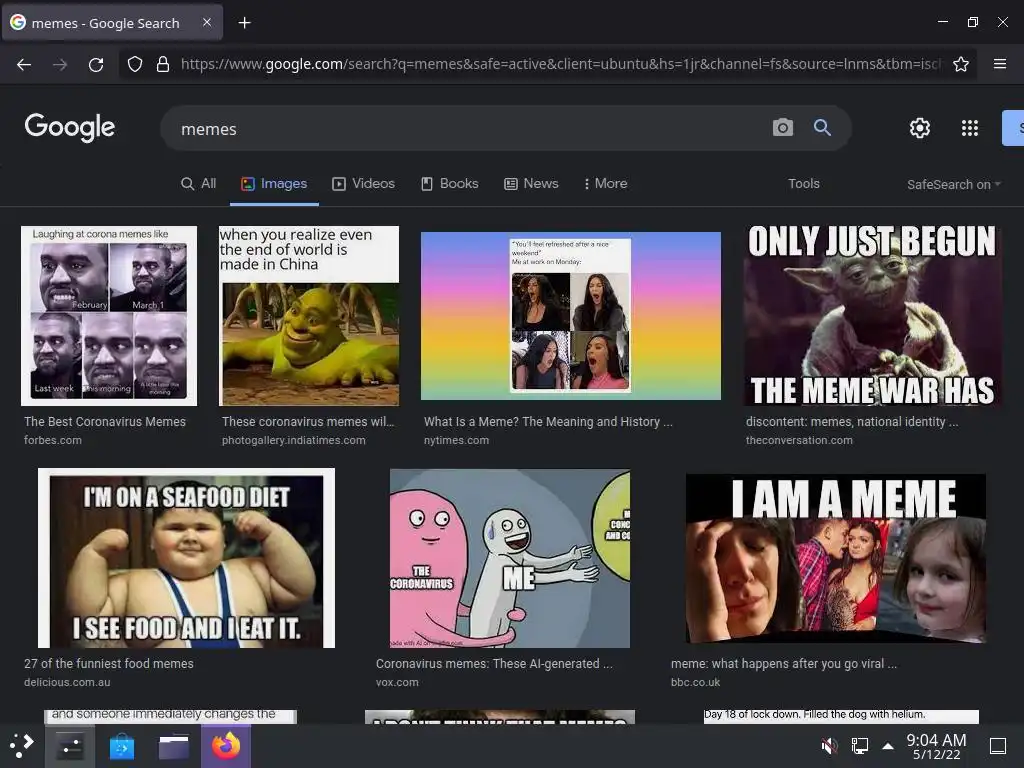This screenshot has height=768, width=1024.
Task: Expand hidden system tray icons
Action: [888, 745]
